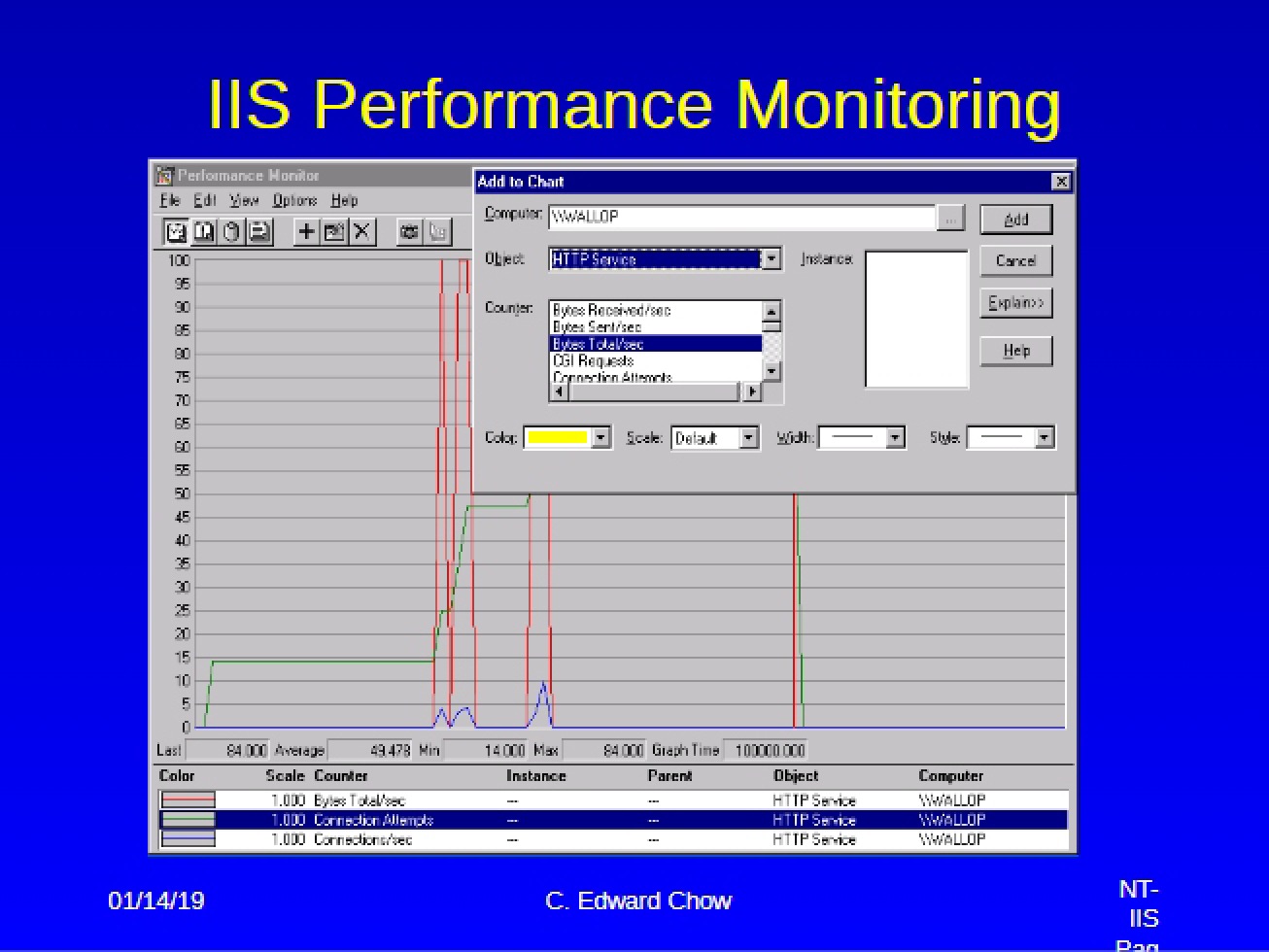Open the View menu
This screenshot has height=952, width=1269.
tap(244, 200)
